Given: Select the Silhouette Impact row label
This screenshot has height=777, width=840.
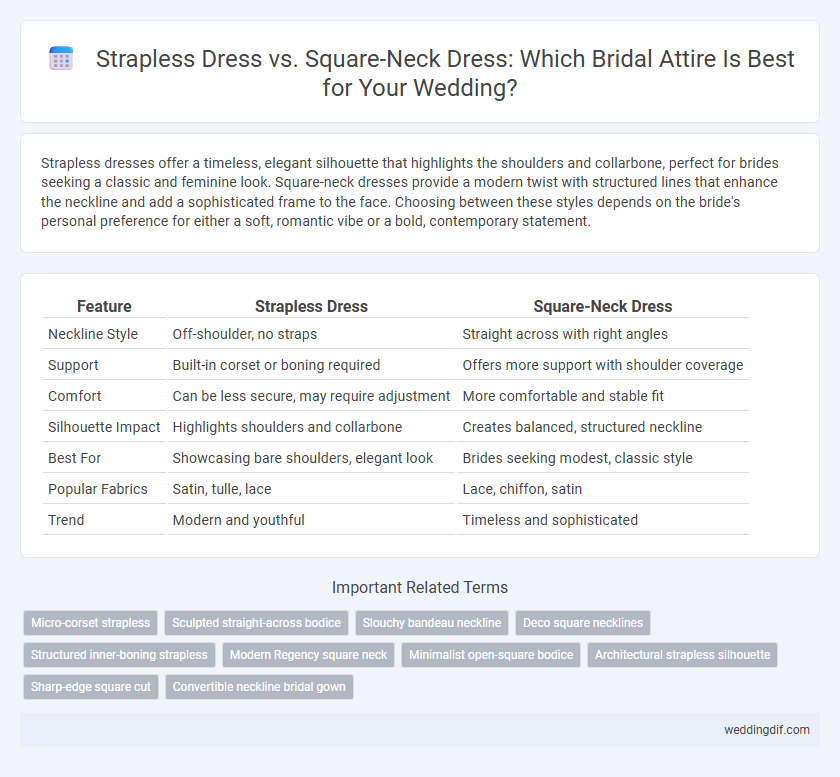Looking at the screenshot, I should tap(104, 427).
